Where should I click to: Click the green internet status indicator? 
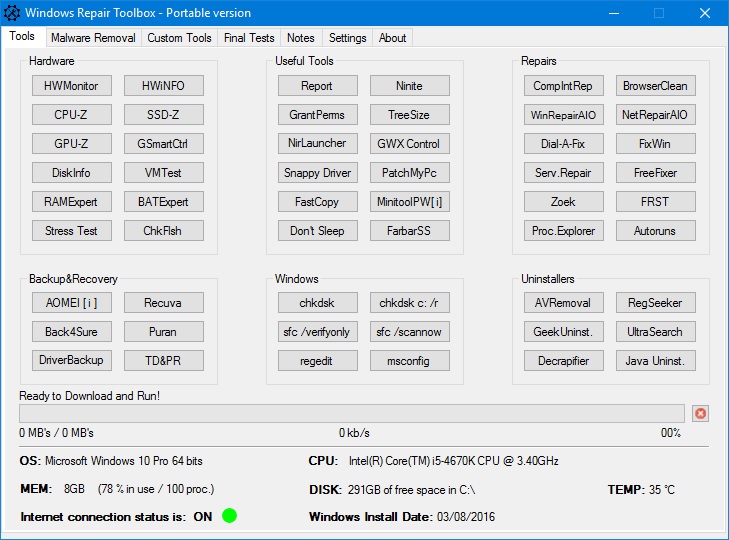click(229, 516)
